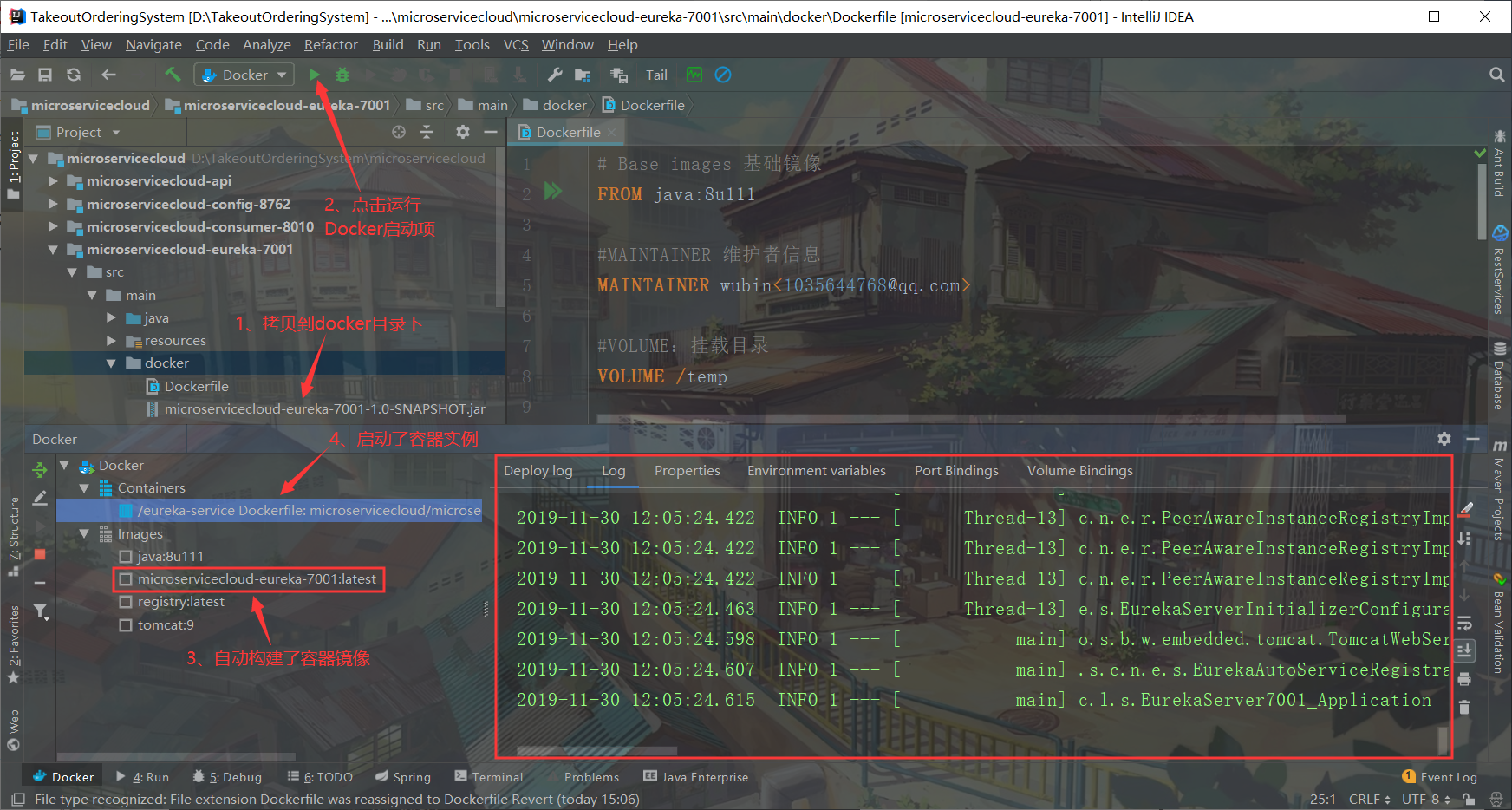1512x810 pixels.
Task: Switch to the Deploy log tab
Action: pyautogui.click(x=538, y=470)
